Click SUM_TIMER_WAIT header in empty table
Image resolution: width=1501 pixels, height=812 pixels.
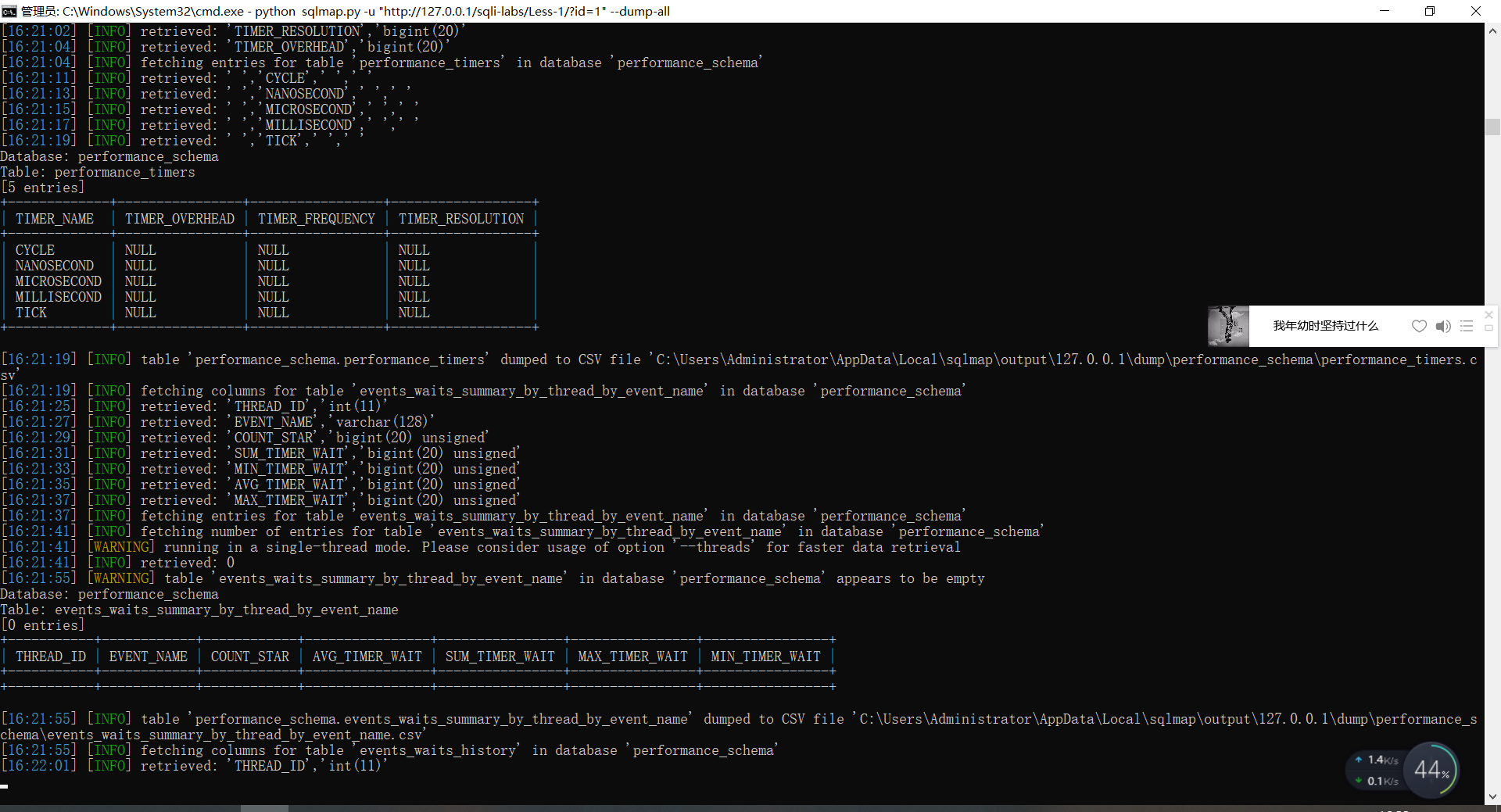(500, 656)
